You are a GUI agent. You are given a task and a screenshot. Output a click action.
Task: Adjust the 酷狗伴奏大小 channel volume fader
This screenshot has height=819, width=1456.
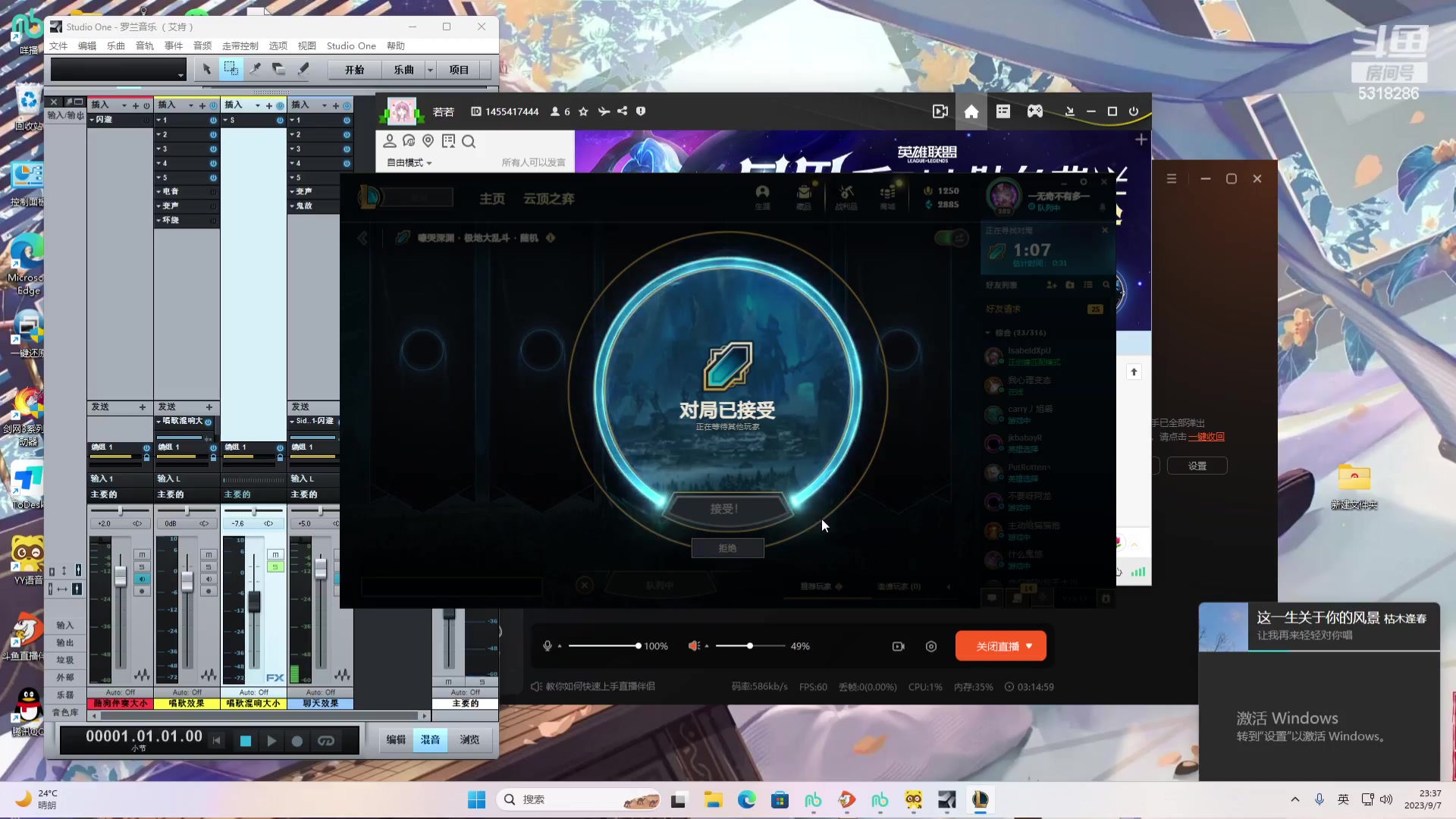(121, 576)
